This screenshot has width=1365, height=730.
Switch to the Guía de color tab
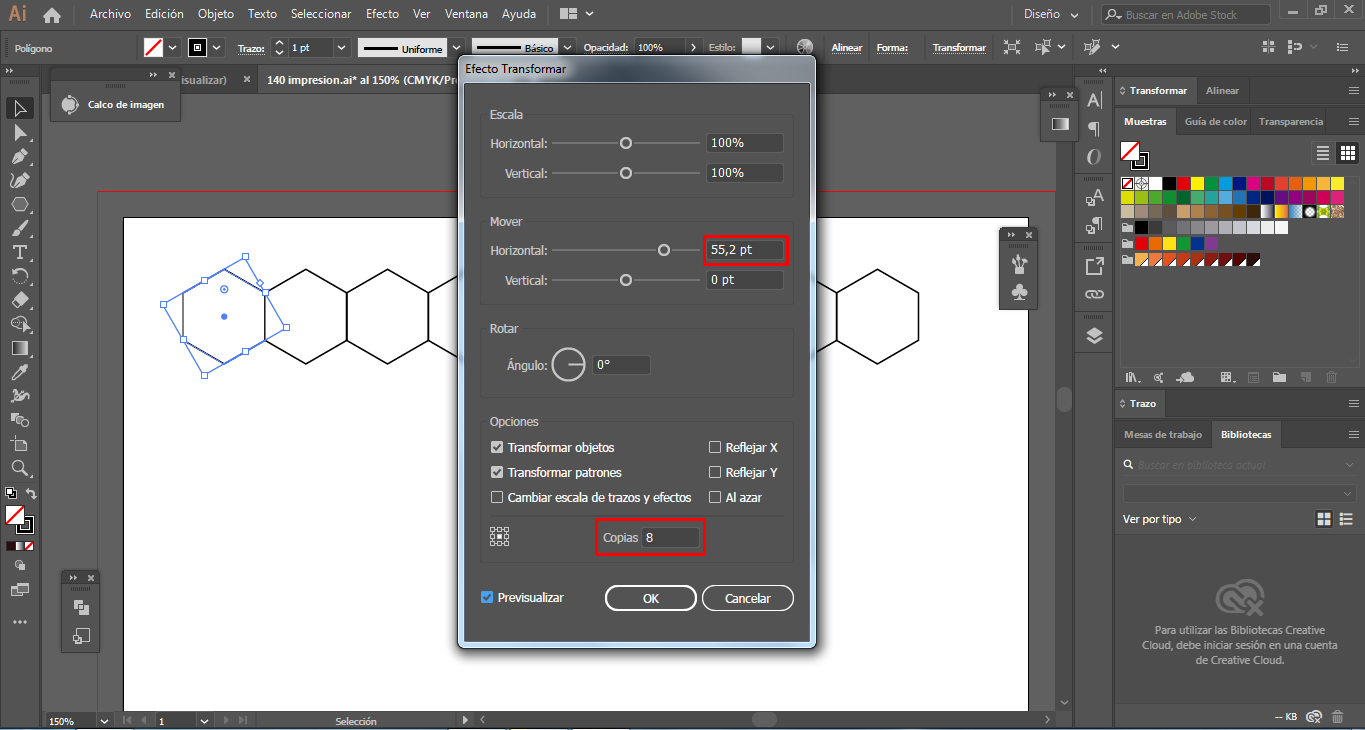pos(1216,121)
